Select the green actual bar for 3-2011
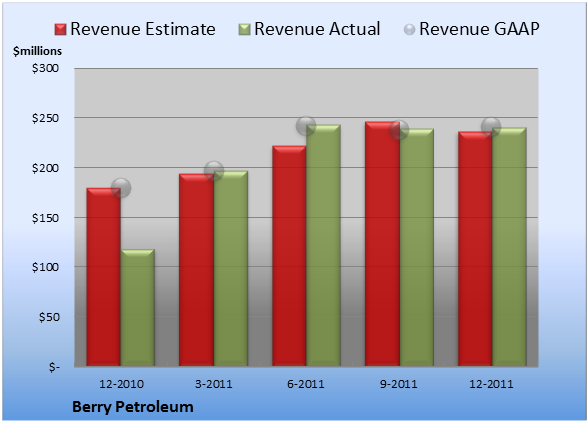Viewport: 588px width, 422px height. pyautogui.click(x=231, y=269)
